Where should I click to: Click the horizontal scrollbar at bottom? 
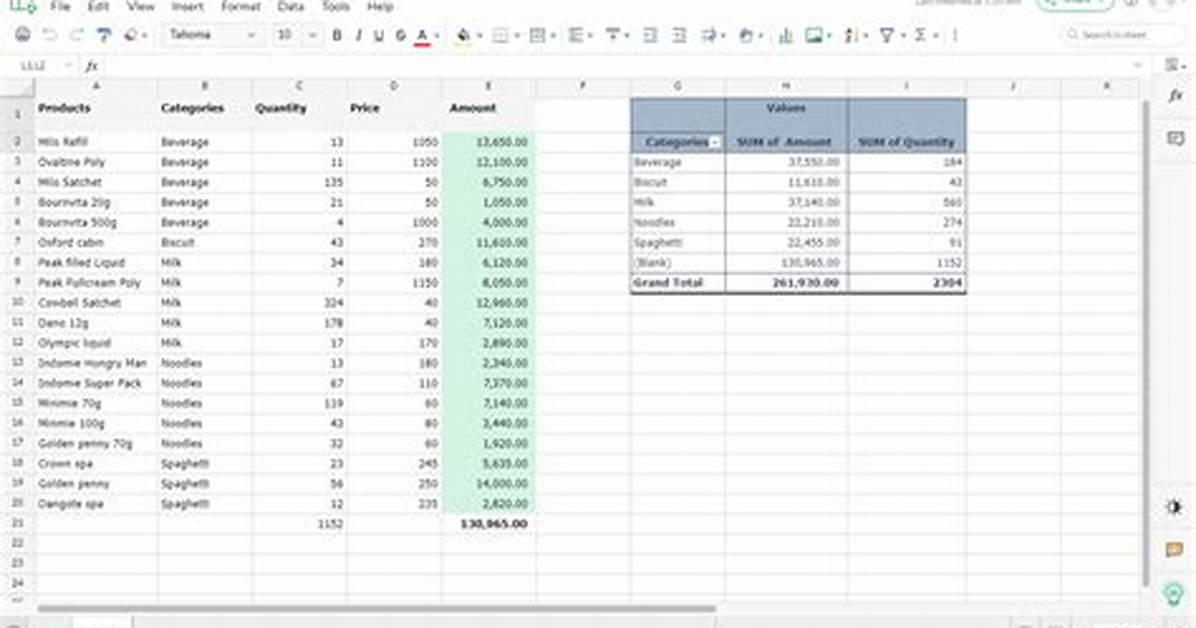point(377,608)
